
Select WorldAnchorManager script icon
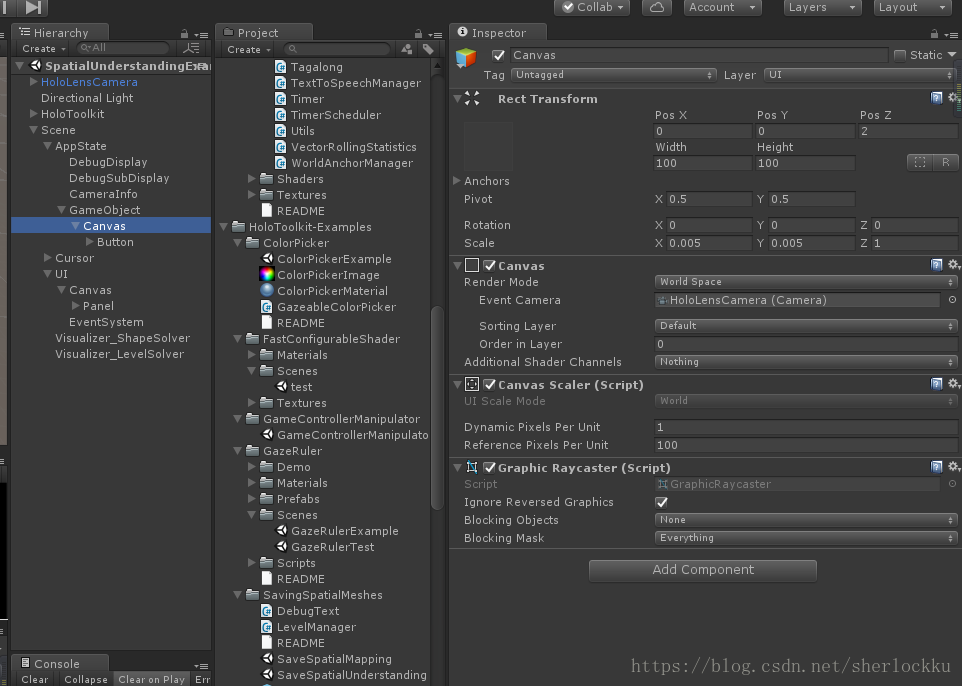click(280, 163)
